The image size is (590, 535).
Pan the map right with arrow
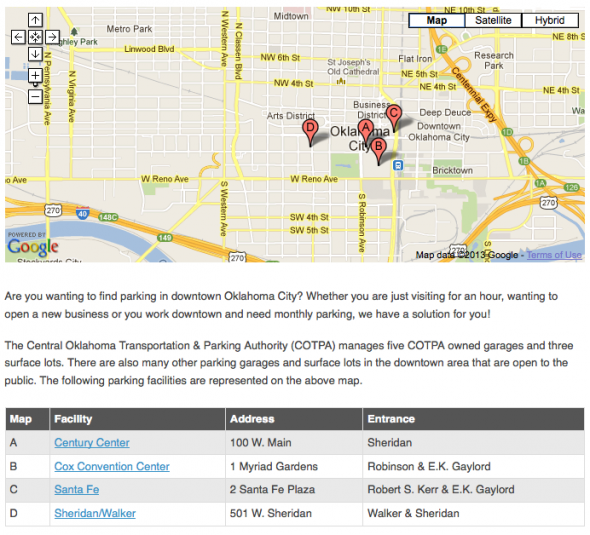click(52, 37)
